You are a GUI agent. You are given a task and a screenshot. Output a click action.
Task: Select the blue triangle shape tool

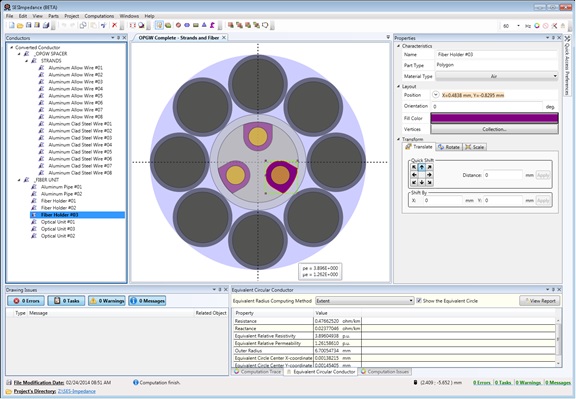[x=204, y=25]
